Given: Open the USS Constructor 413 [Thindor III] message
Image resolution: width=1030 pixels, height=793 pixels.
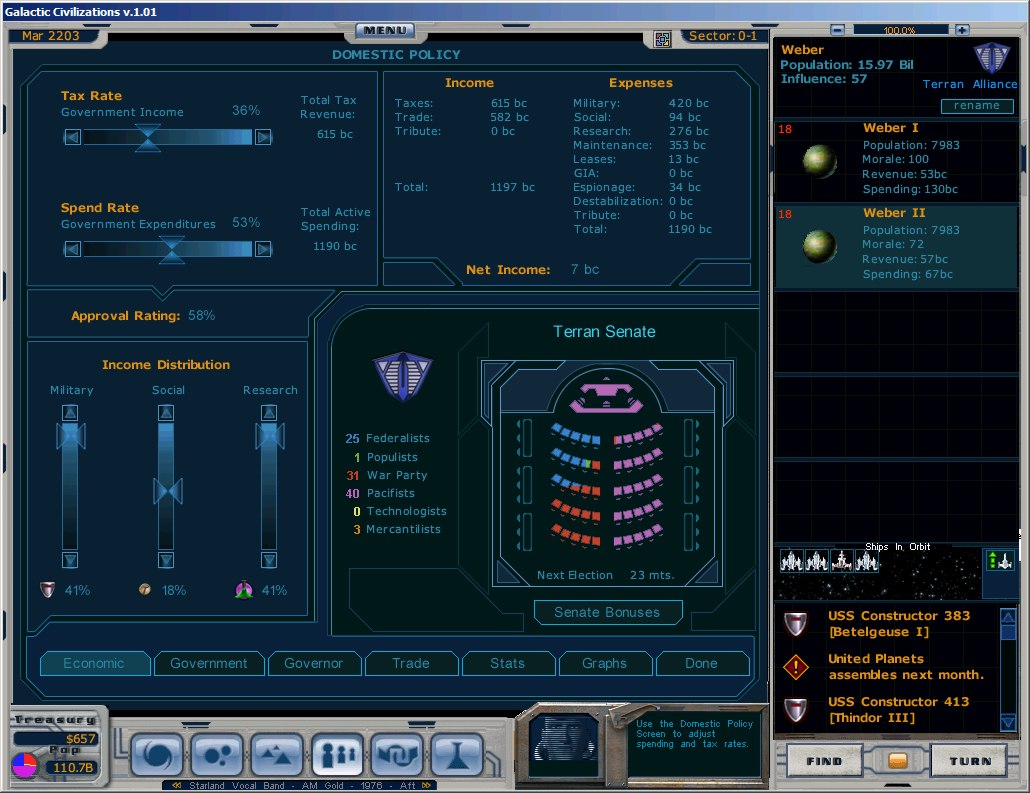Looking at the screenshot, I should 899,710.
